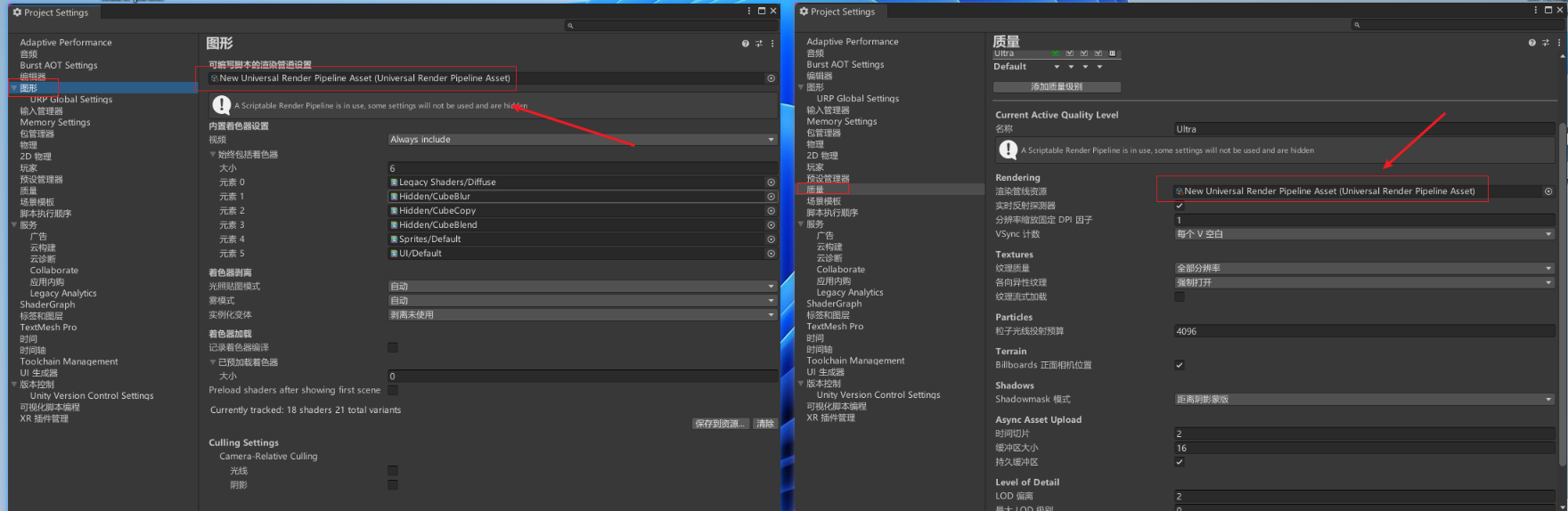Pick object for 元素 1 Hidden/CubeBlur
The height and width of the screenshot is (511, 1568).
[772, 197]
